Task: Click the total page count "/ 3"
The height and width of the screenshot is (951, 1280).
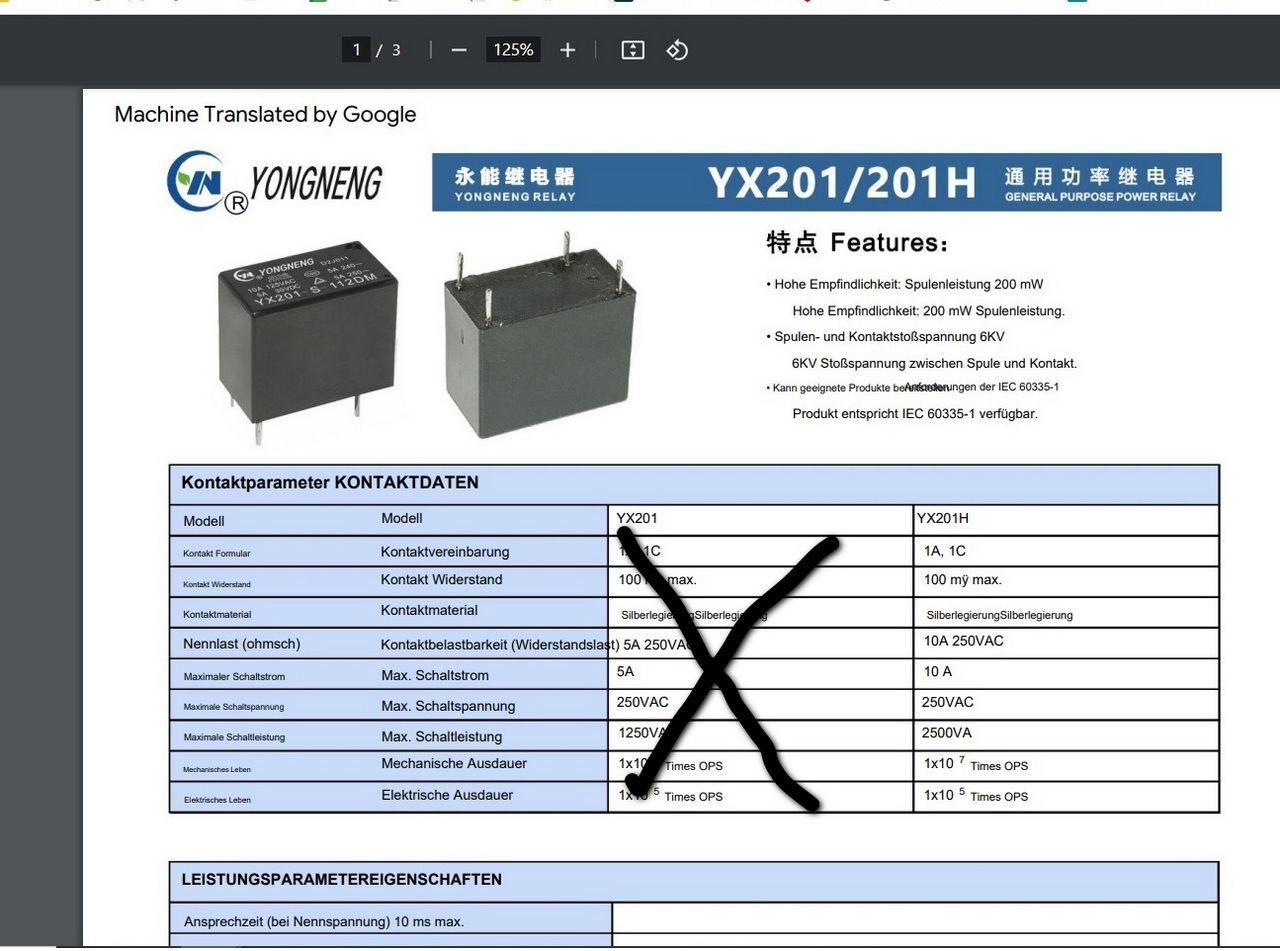Action: pos(389,50)
